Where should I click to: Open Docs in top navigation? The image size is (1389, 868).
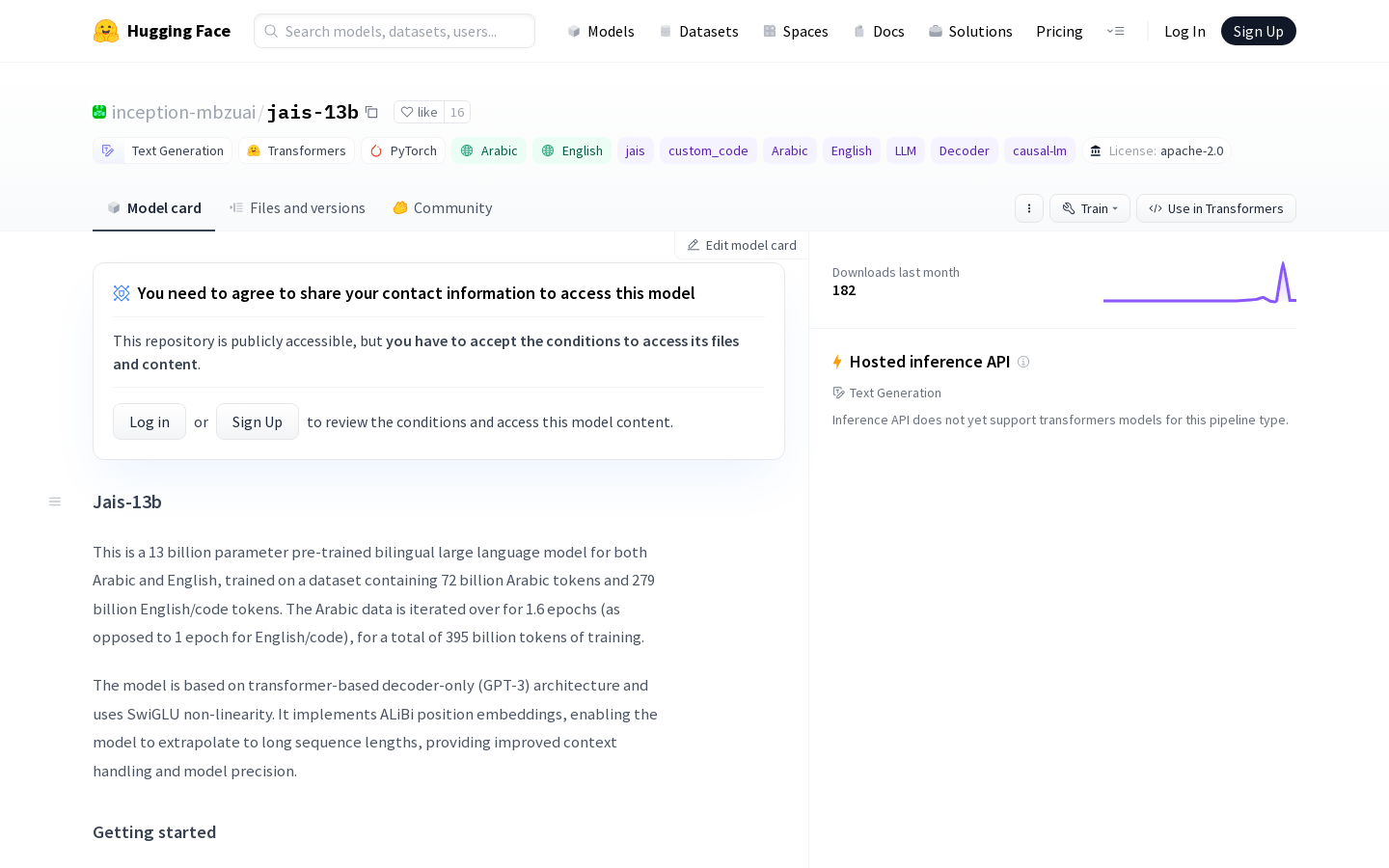click(879, 31)
